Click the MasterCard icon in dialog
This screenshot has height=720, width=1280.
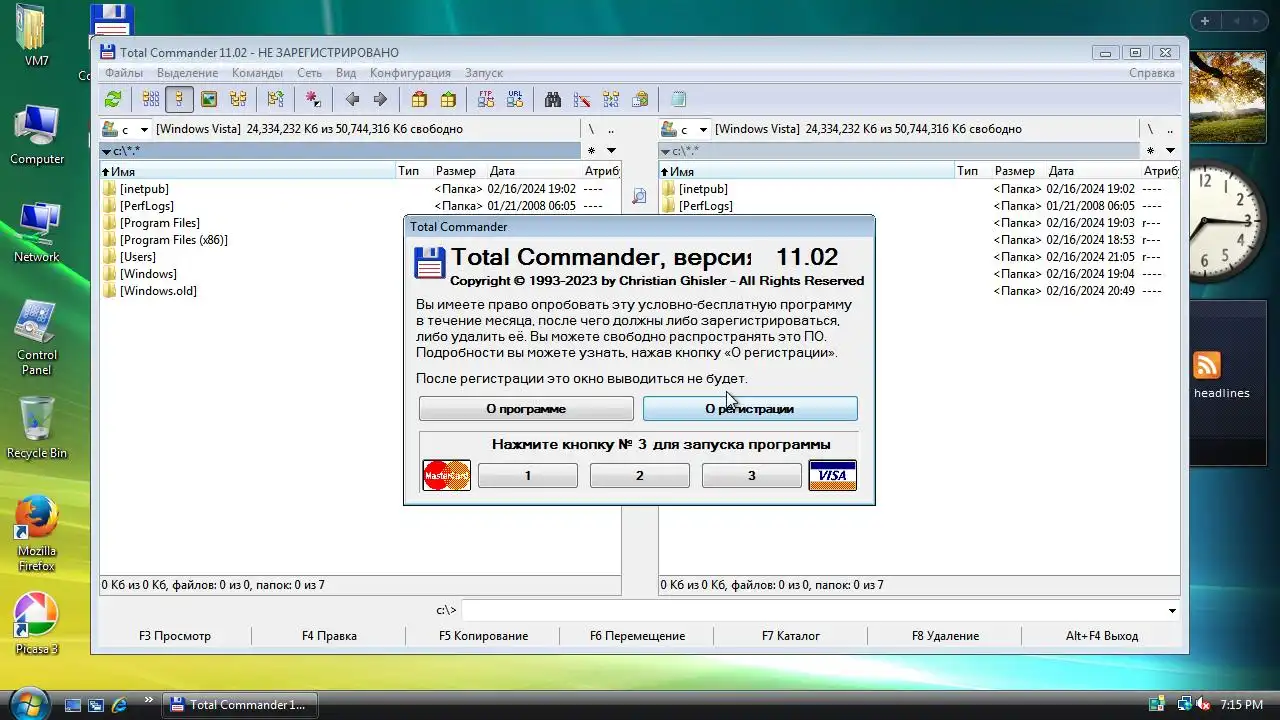(447, 475)
